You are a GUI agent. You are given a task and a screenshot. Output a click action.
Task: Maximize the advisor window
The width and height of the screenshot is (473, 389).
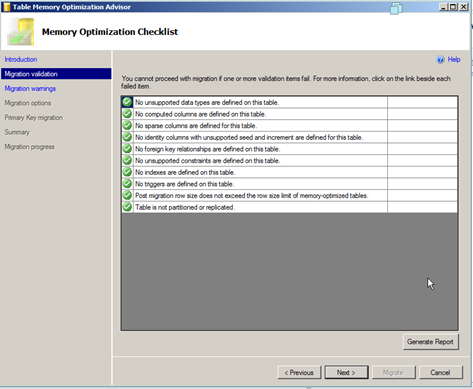point(453,7)
